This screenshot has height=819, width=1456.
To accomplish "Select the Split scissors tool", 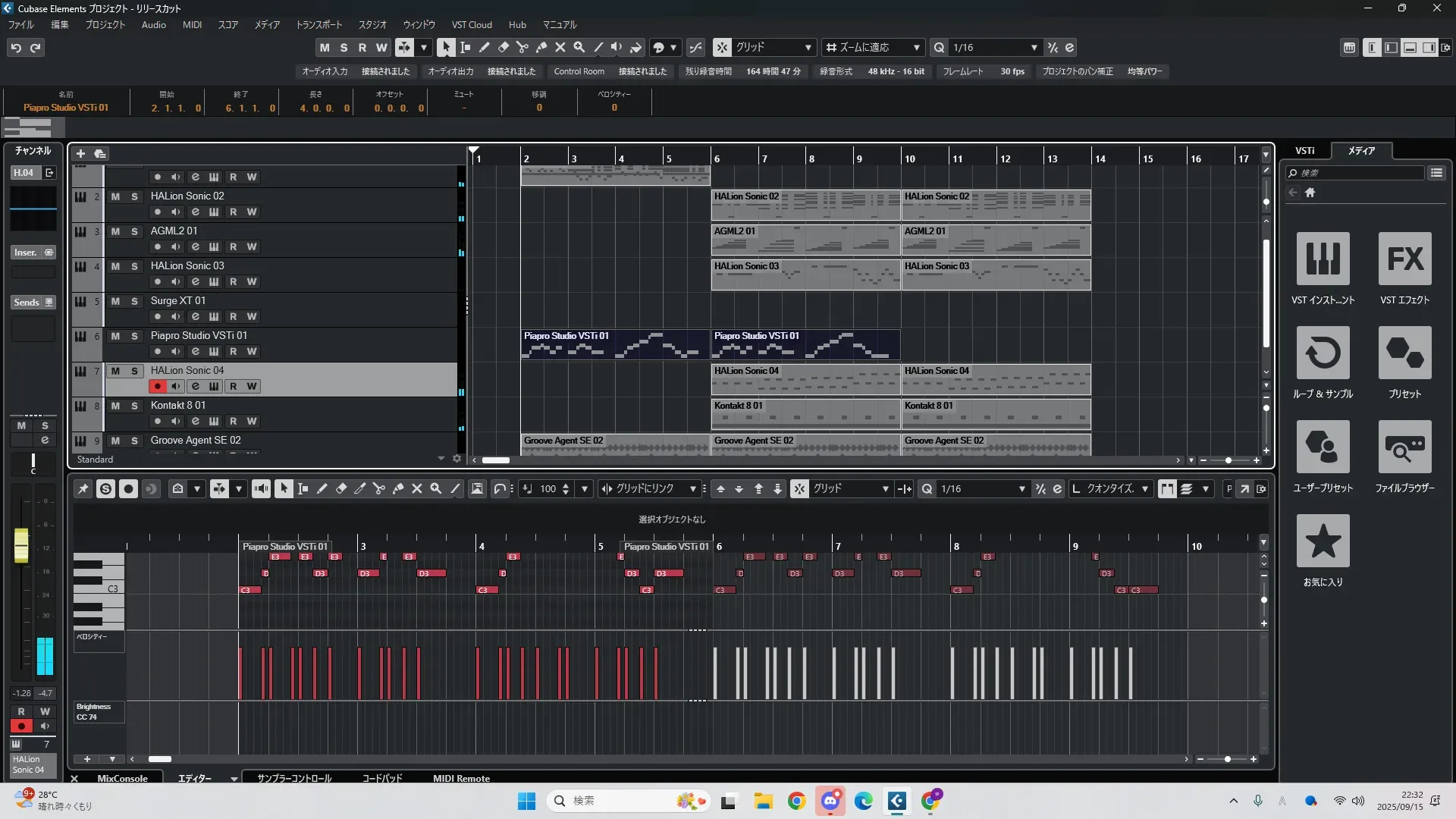I will (522, 47).
